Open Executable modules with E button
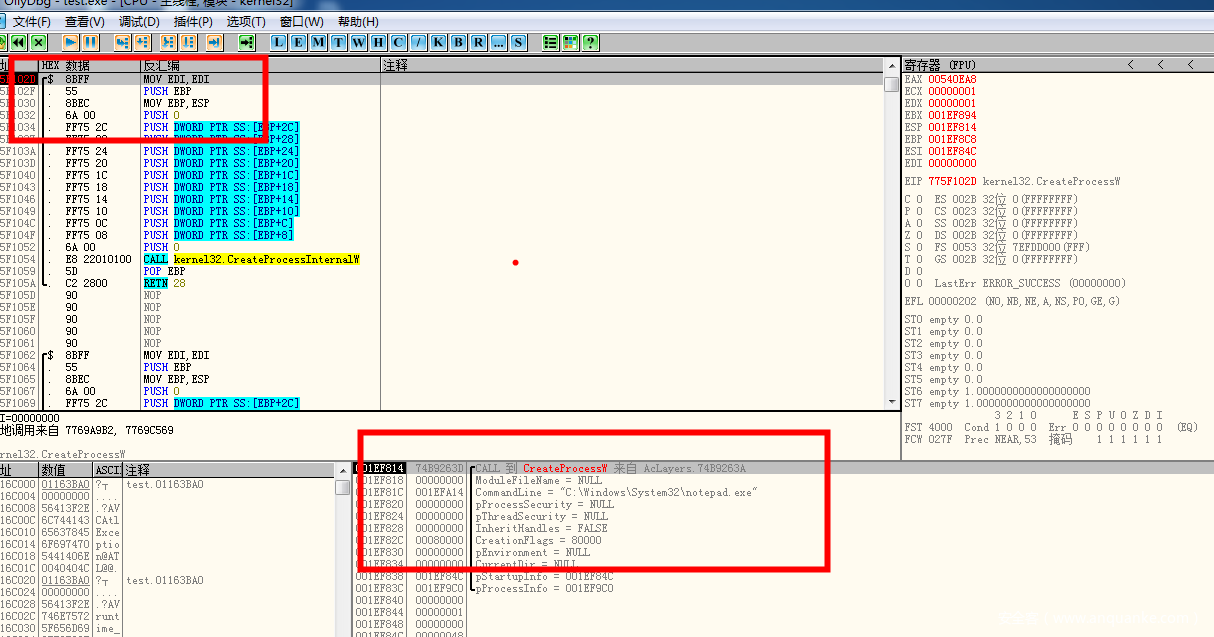Viewport: 1214px width, 637px height. [298, 42]
